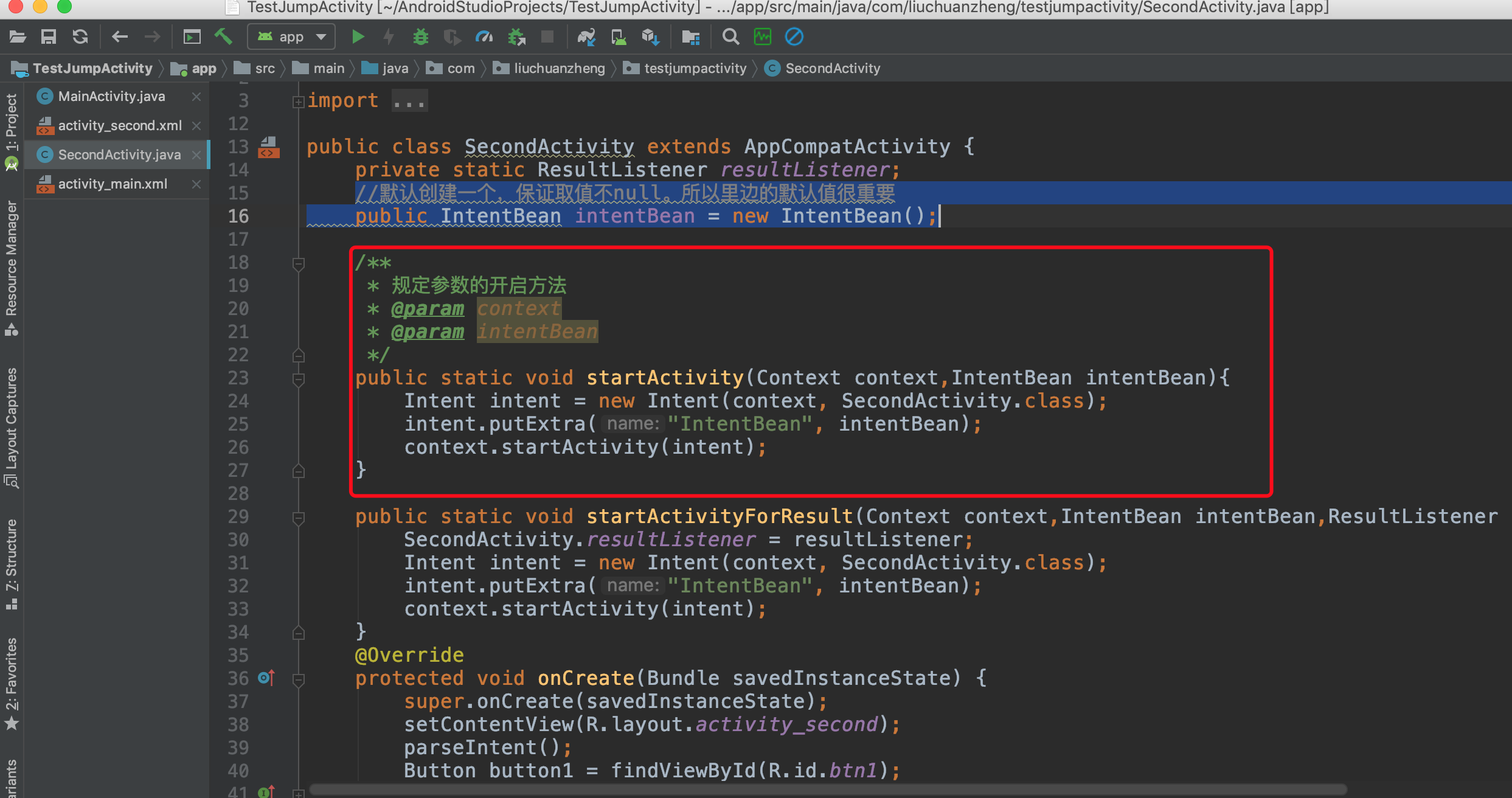Click the Profile app gauge icon

point(484,37)
